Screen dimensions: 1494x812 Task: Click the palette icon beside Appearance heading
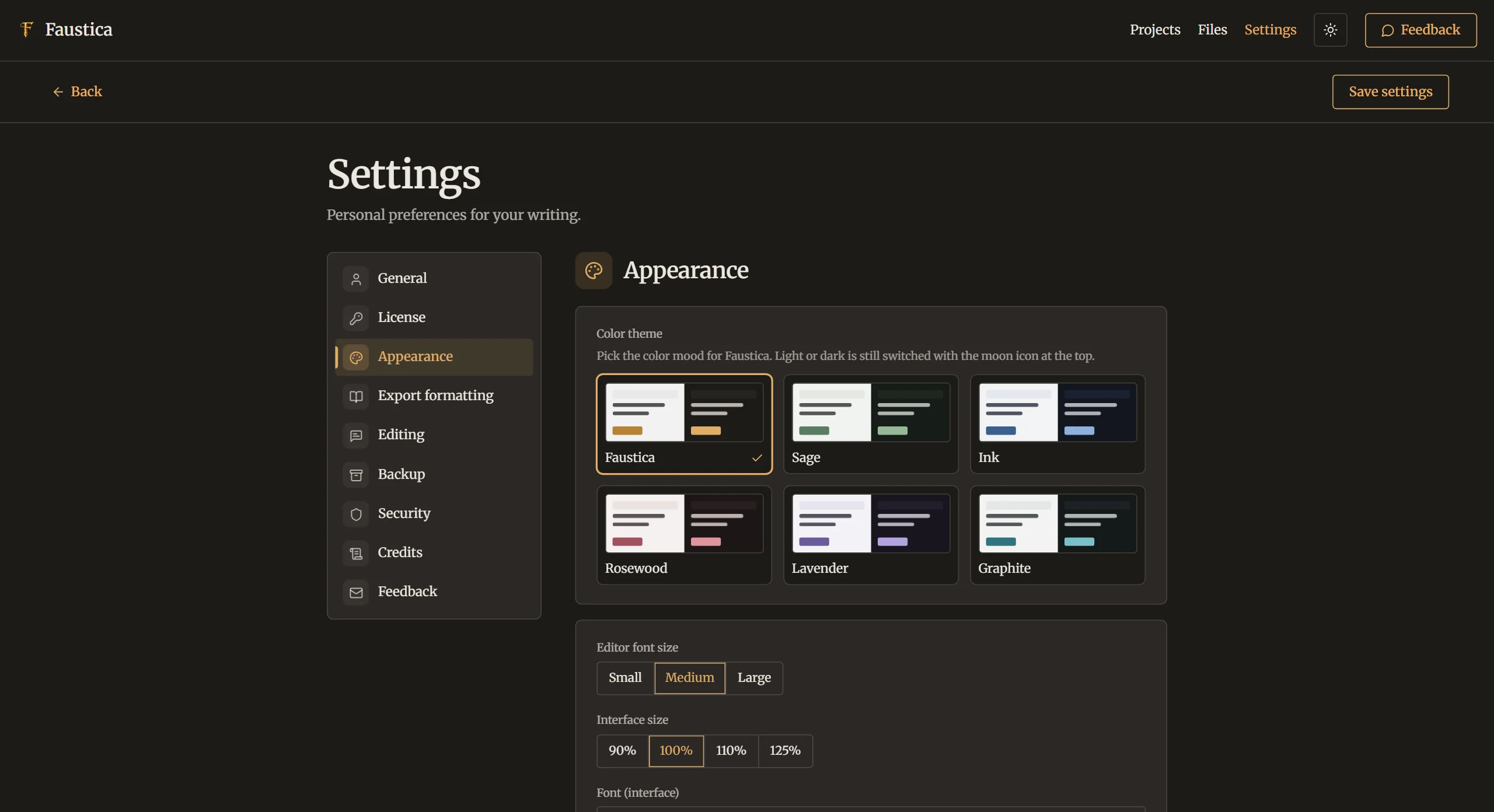click(594, 270)
